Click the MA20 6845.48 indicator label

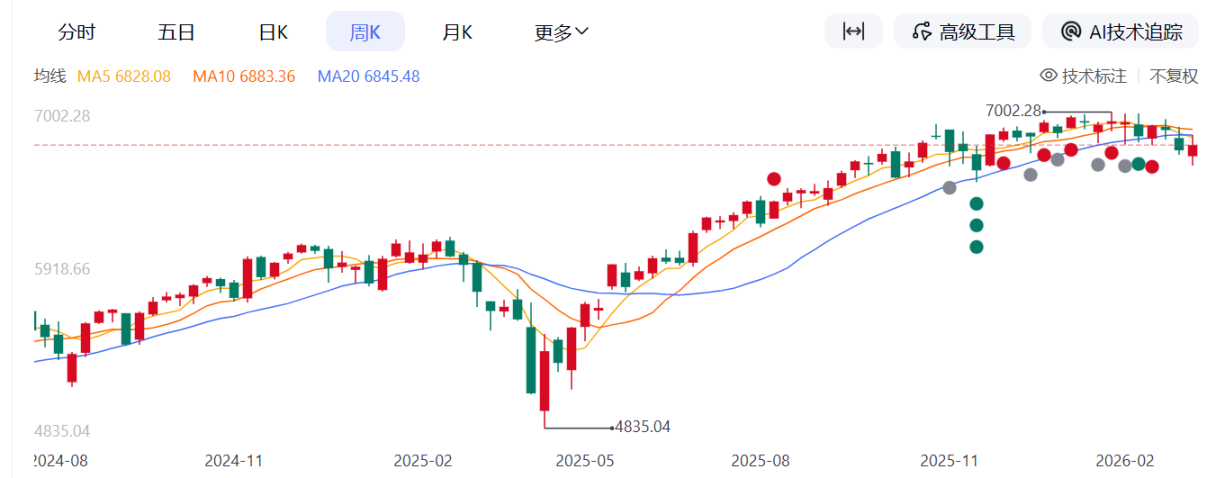[x=367, y=76]
